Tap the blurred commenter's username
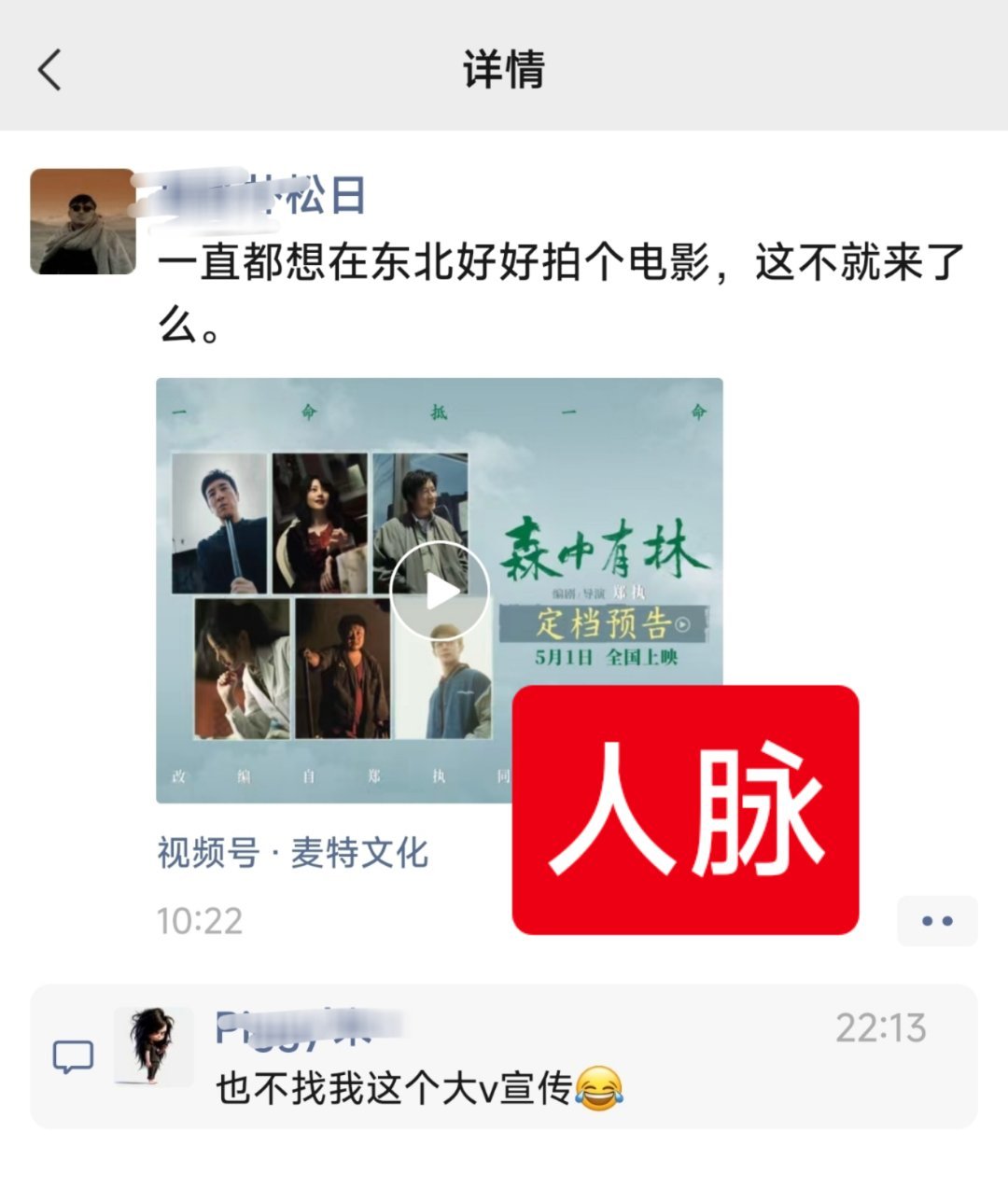Viewport: 1008px width, 1201px height. coord(309,1027)
